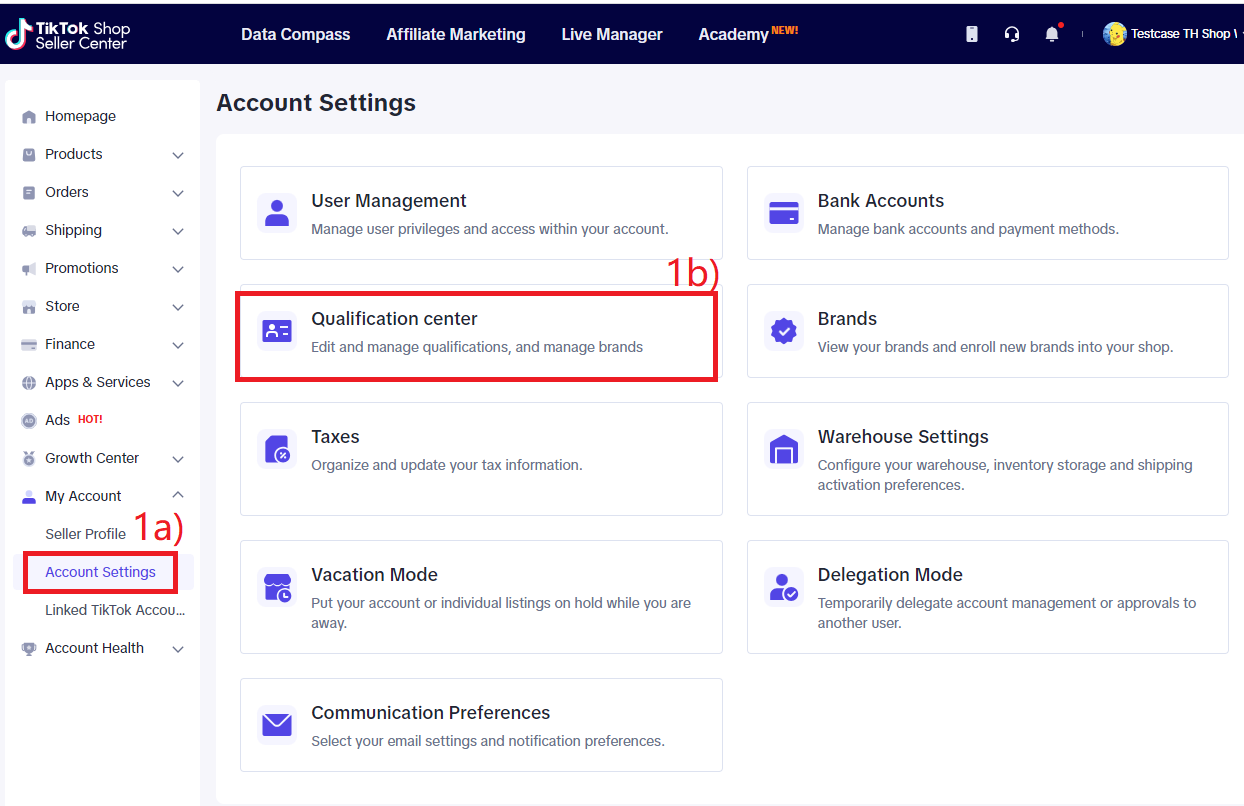Image resolution: width=1244 pixels, height=806 pixels.
Task: Click the Delegation Mode user icon
Action: pos(784,587)
